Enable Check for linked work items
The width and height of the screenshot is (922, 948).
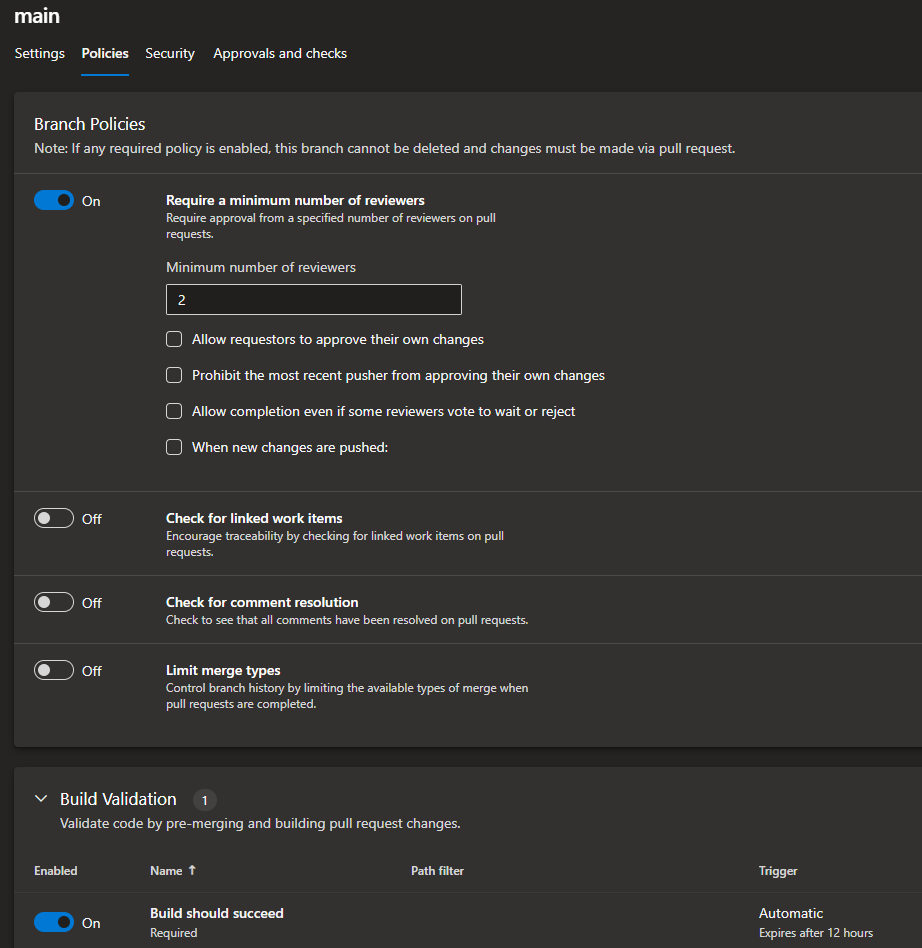[x=54, y=519]
